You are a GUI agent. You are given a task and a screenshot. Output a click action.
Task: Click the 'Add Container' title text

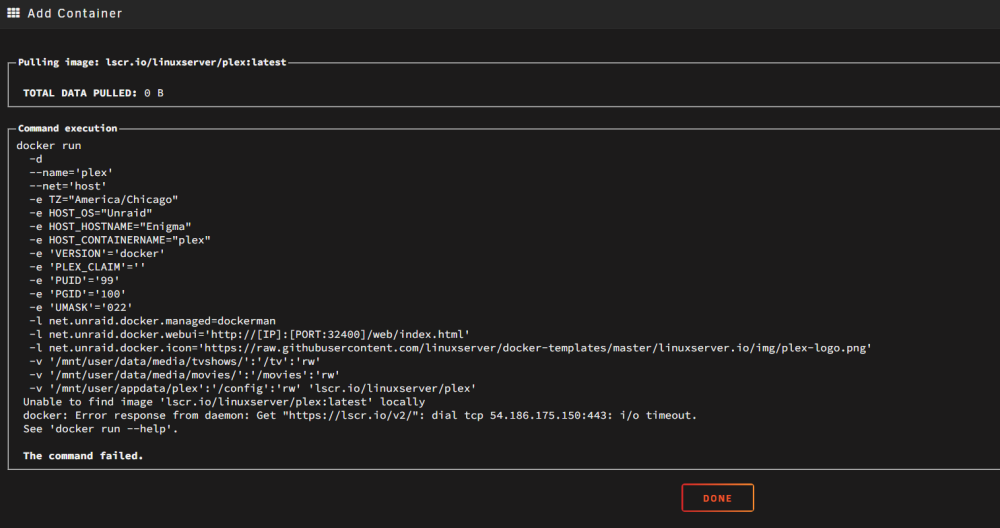[x=75, y=13]
